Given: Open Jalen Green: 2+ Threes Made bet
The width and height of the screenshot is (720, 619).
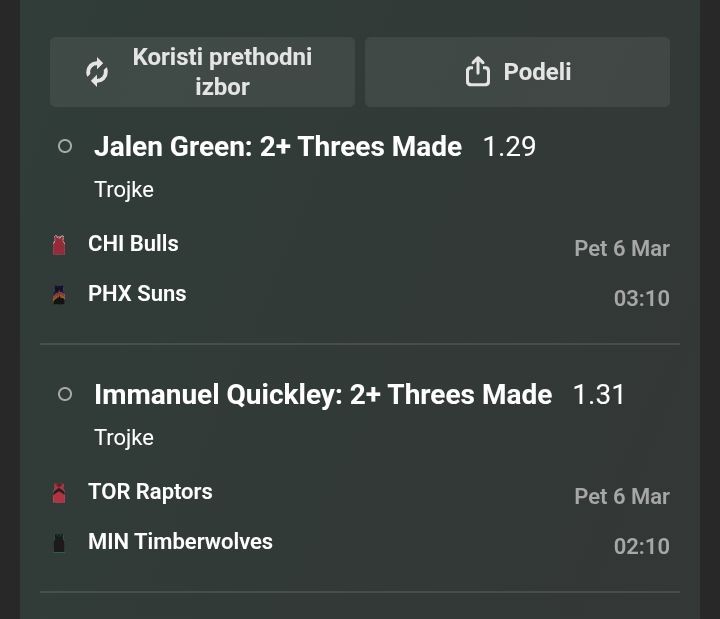Looking at the screenshot, I should (x=277, y=147).
